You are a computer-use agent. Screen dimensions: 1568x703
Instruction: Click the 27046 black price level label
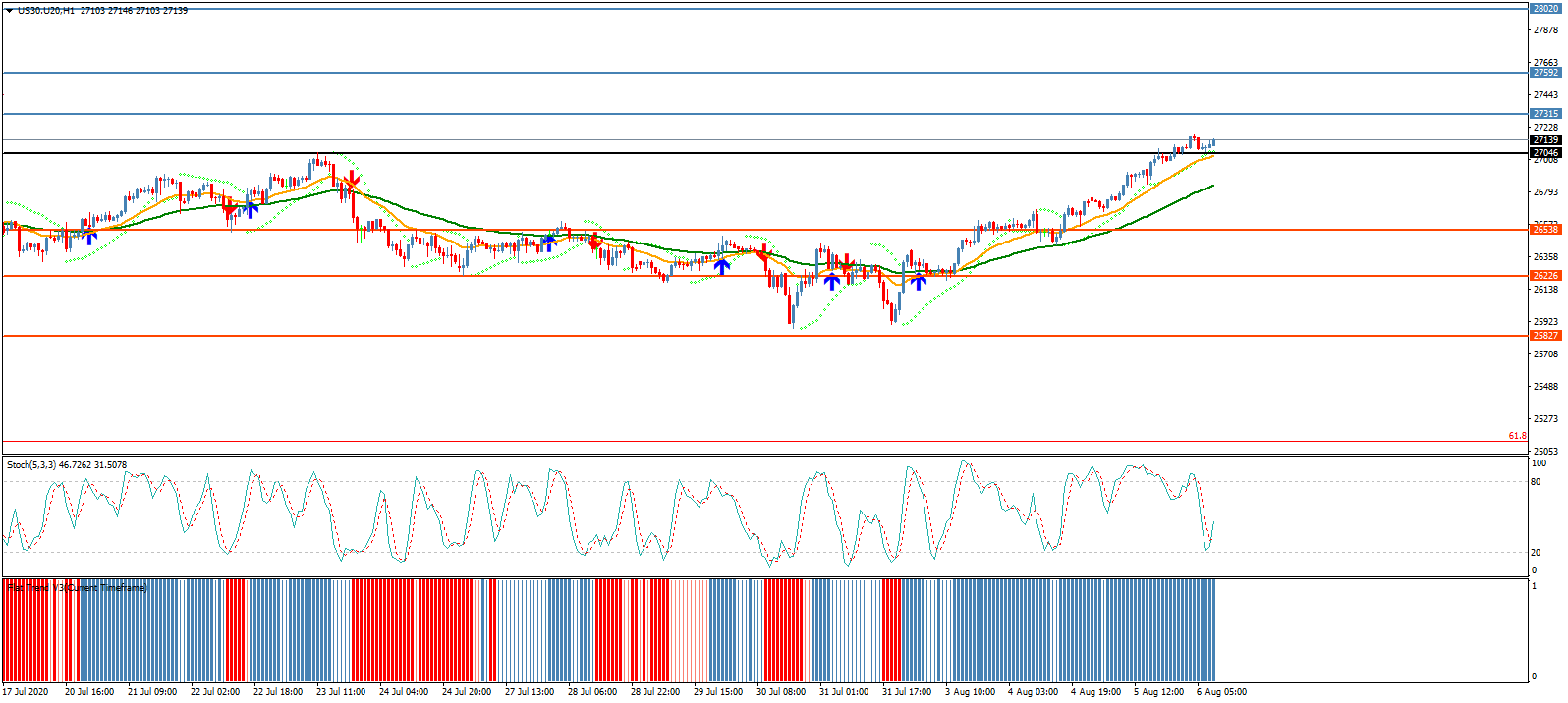click(x=1545, y=153)
